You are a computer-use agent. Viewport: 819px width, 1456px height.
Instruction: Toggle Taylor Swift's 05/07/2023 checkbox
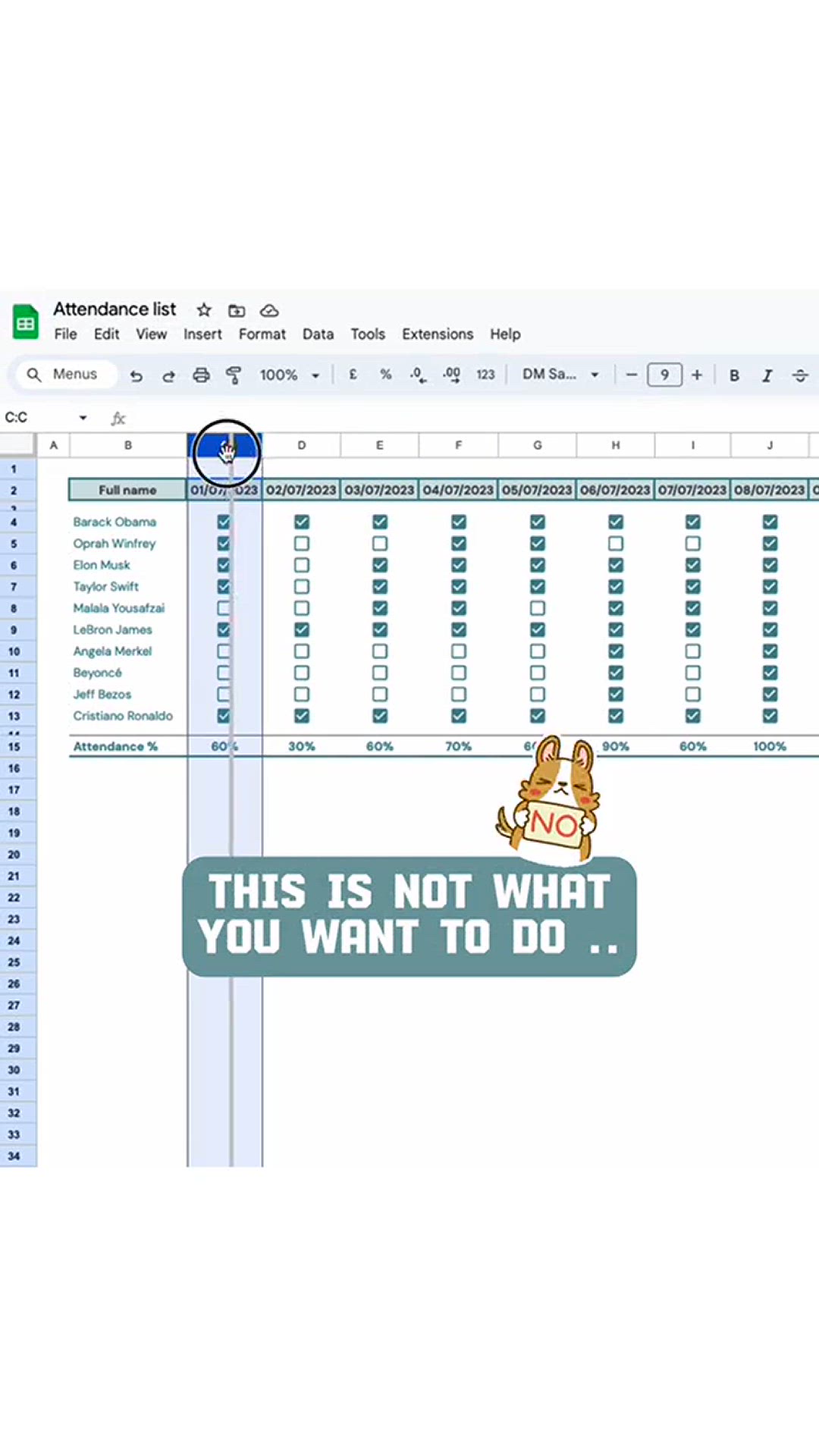coord(538,587)
